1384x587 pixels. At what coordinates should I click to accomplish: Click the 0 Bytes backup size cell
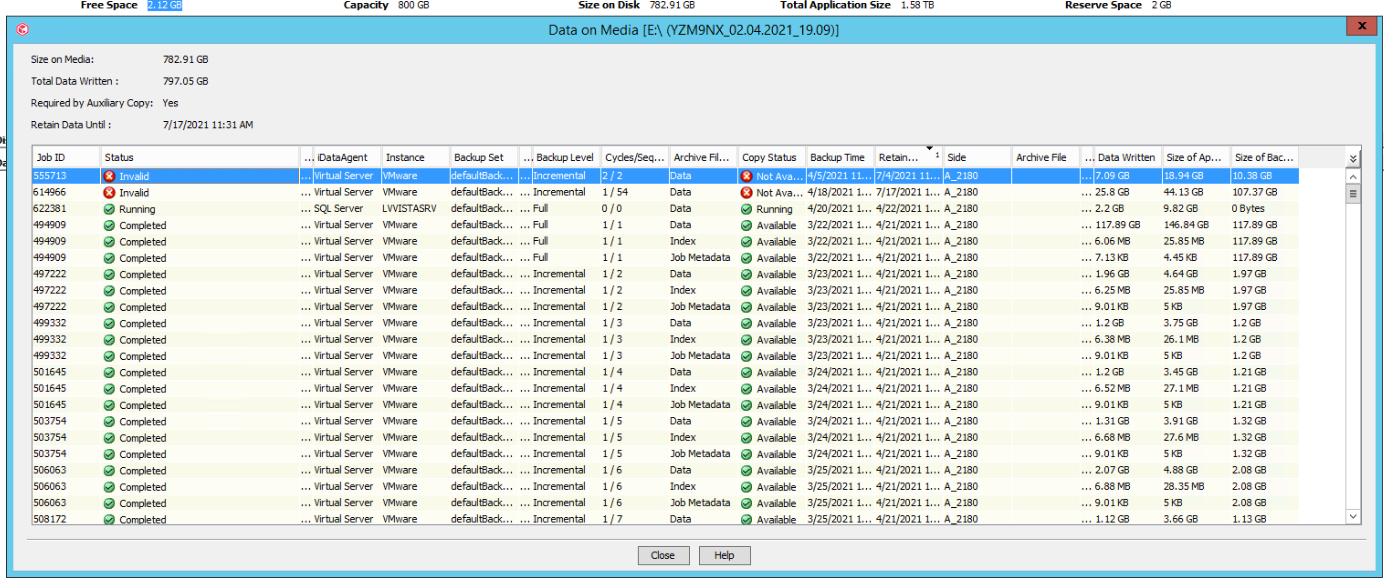tap(1265, 209)
